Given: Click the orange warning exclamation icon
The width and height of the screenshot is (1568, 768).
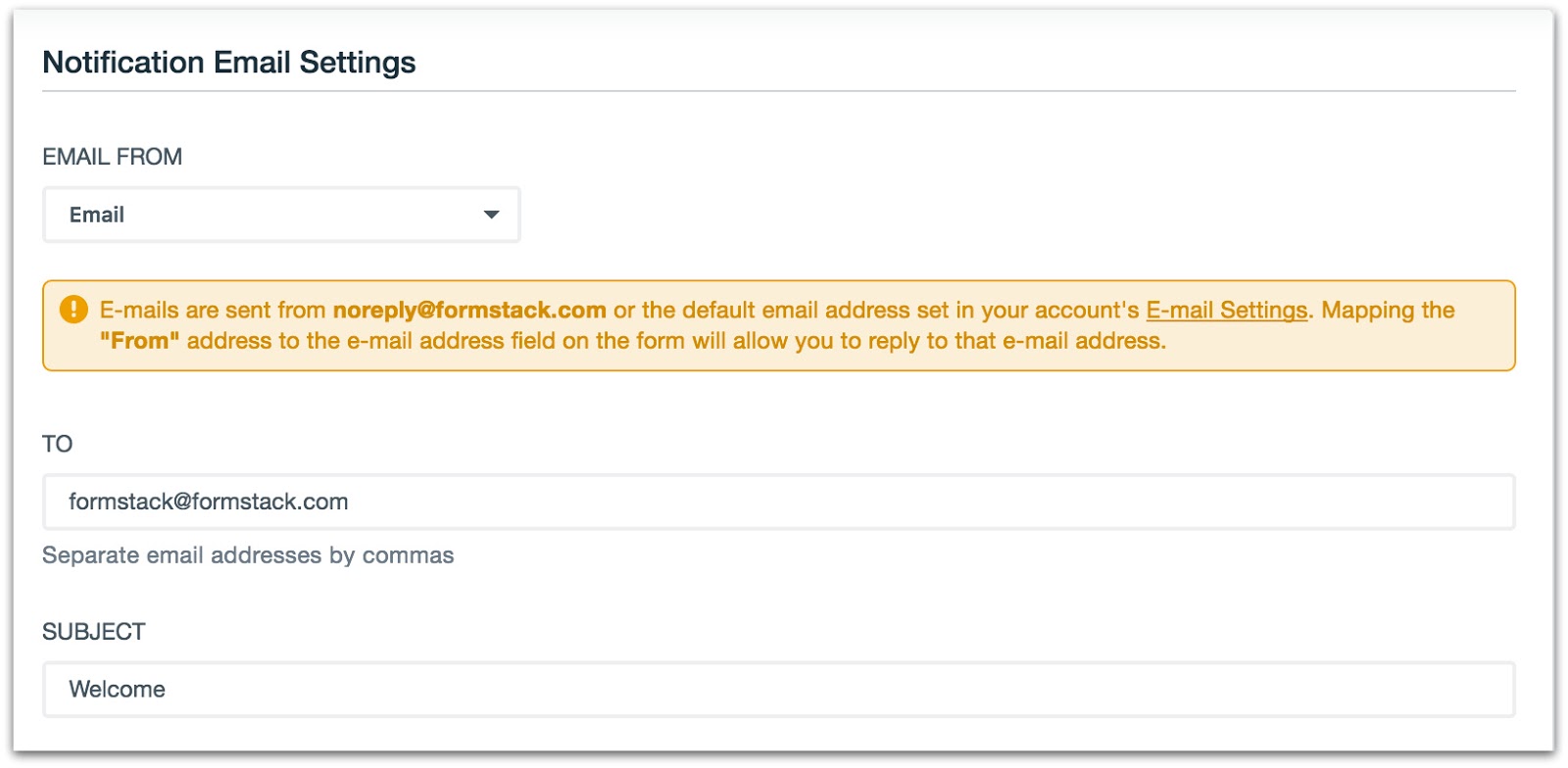Looking at the screenshot, I should click(x=73, y=310).
